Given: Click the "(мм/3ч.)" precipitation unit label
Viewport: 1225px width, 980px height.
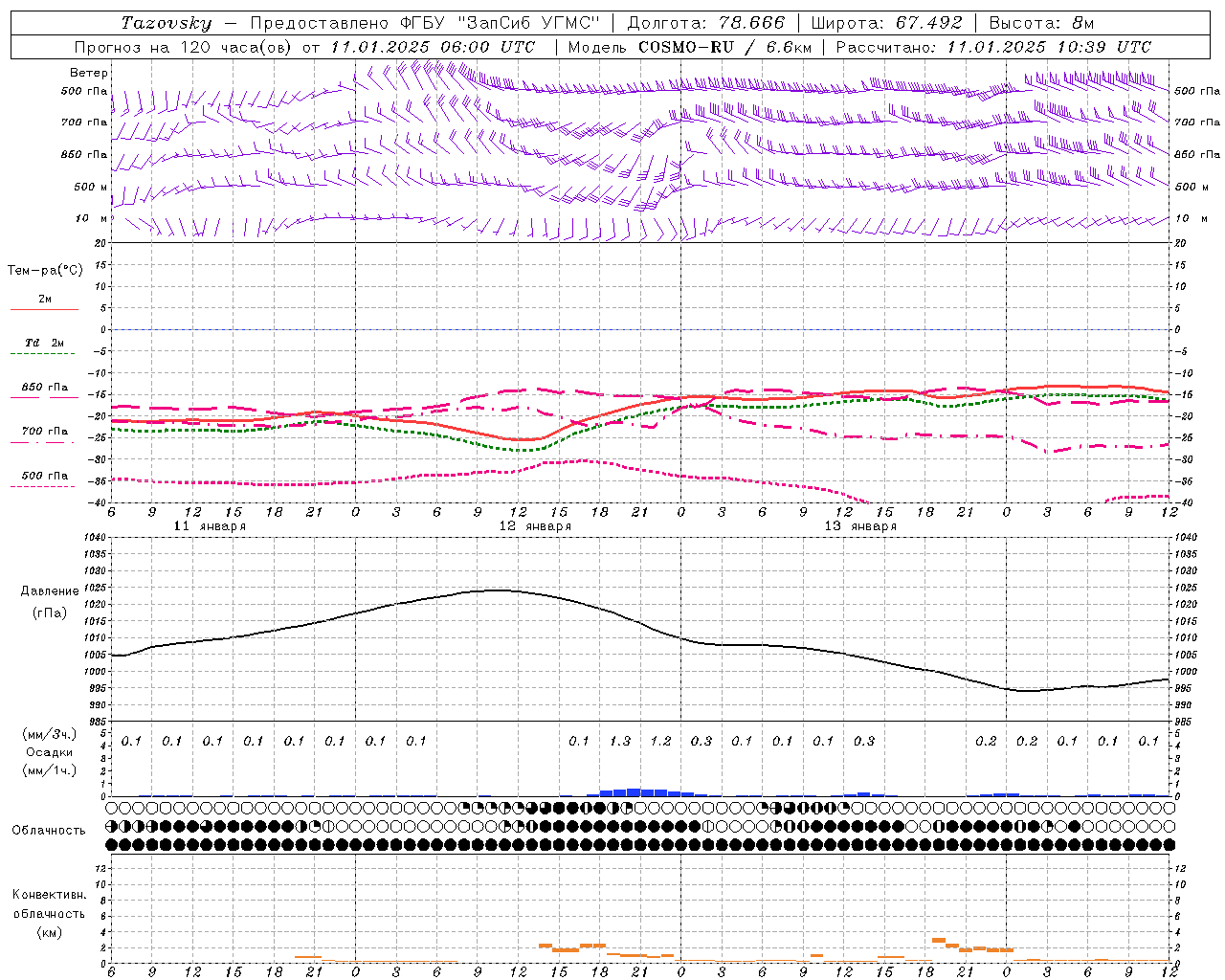Looking at the screenshot, I should tap(49, 734).
